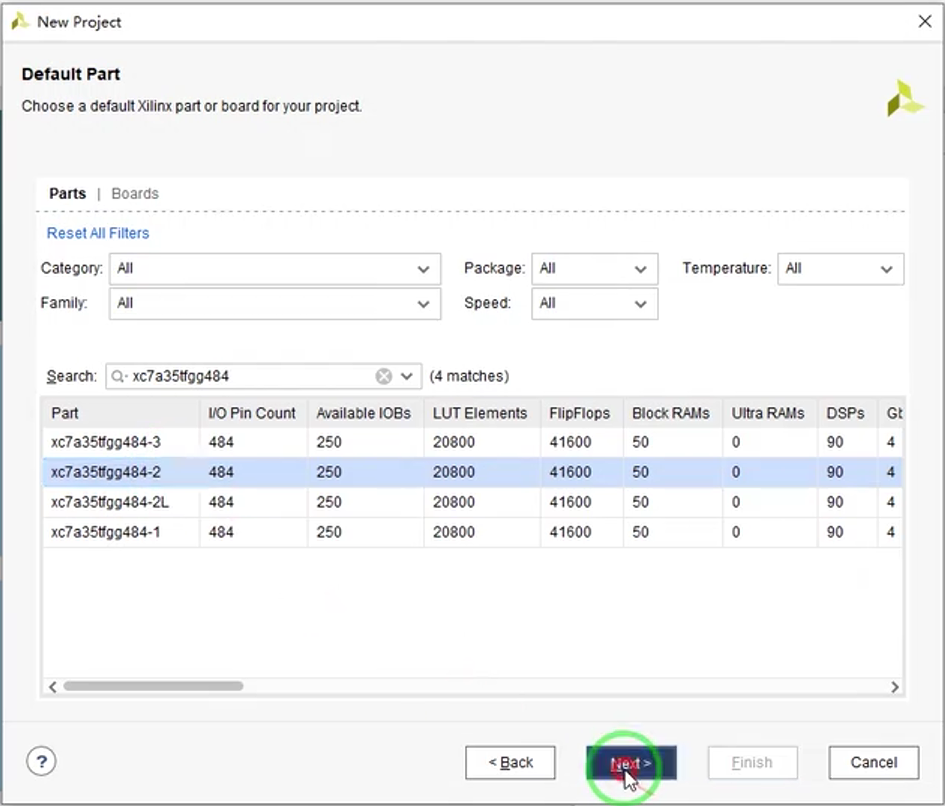Image resolution: width=945 pixels, height=806 pixels.
Task: Sort by Ultra RAMs column
Action: pyautogui.click(x=770, y=413)
